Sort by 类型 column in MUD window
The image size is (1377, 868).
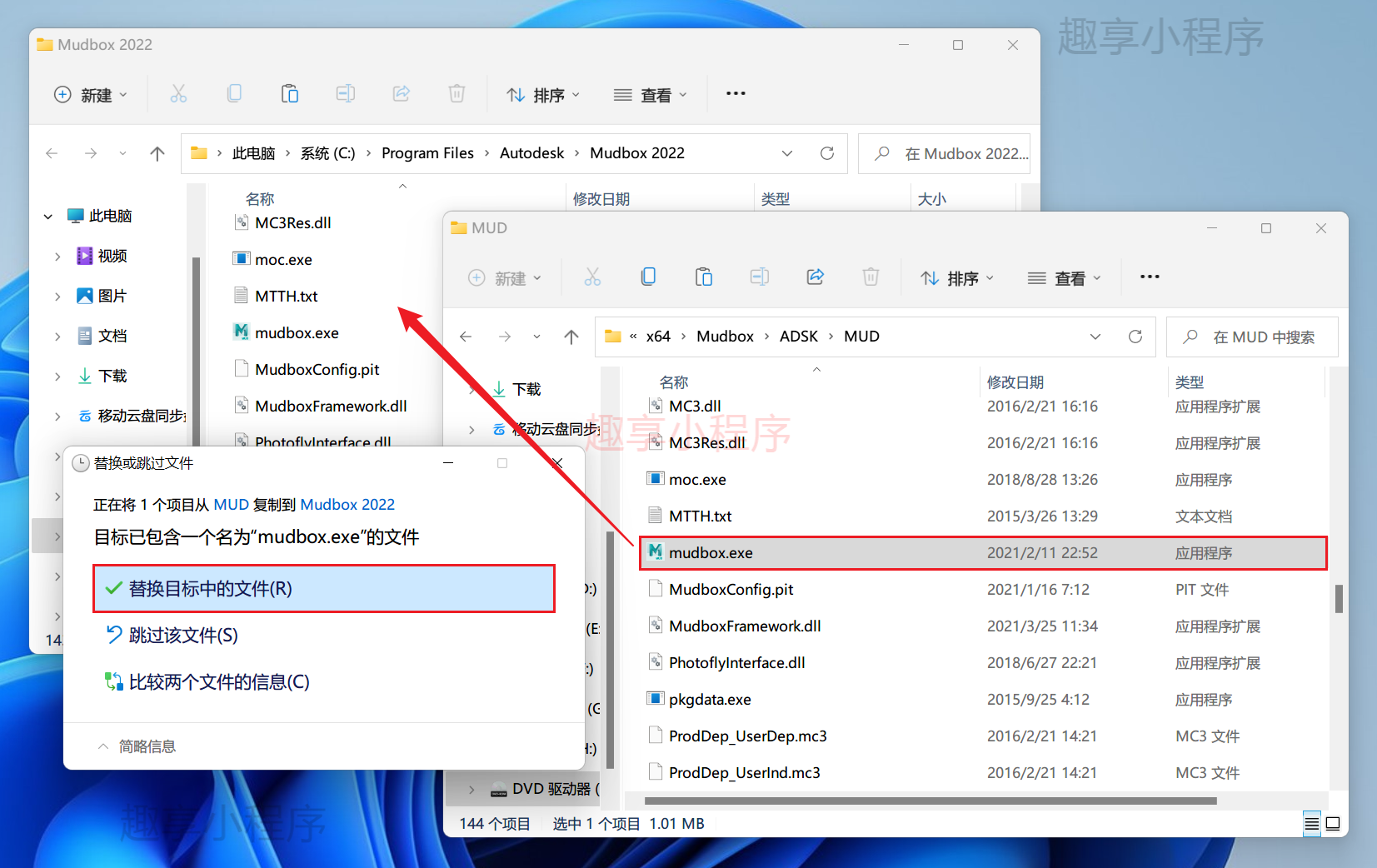pos(1190,382)
